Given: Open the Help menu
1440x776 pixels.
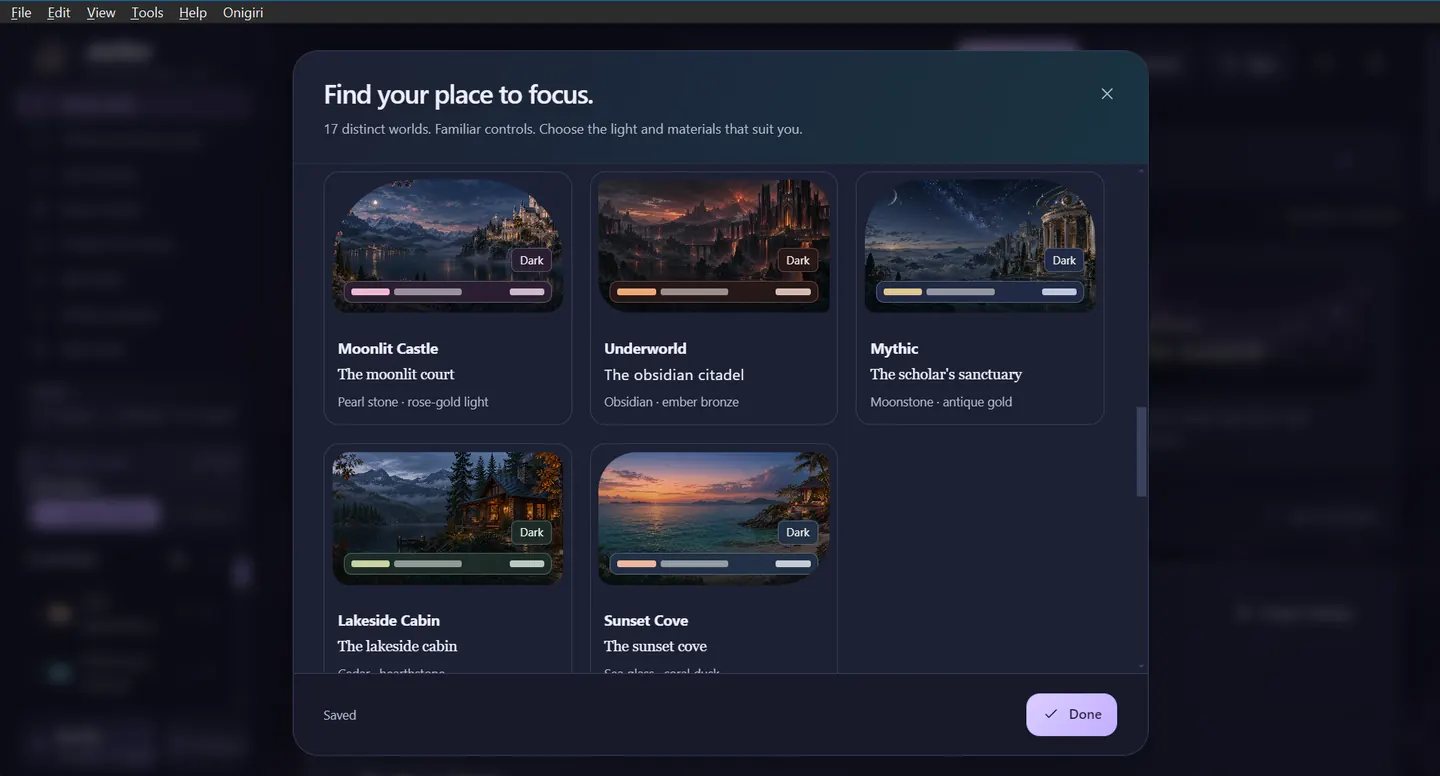Looking at the screenshot, I should click(193, 12).
